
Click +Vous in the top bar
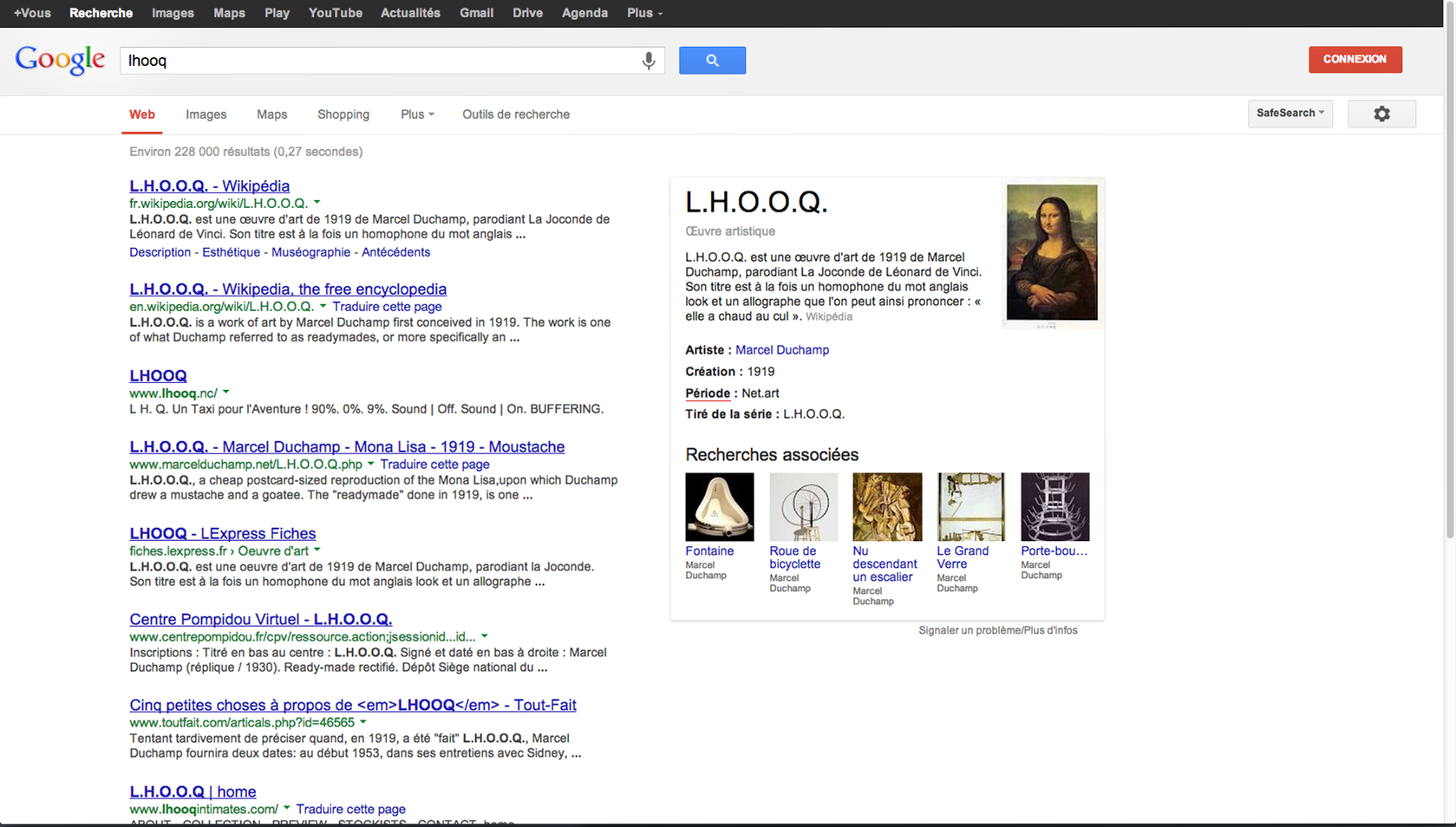click(x=32, y=13)
